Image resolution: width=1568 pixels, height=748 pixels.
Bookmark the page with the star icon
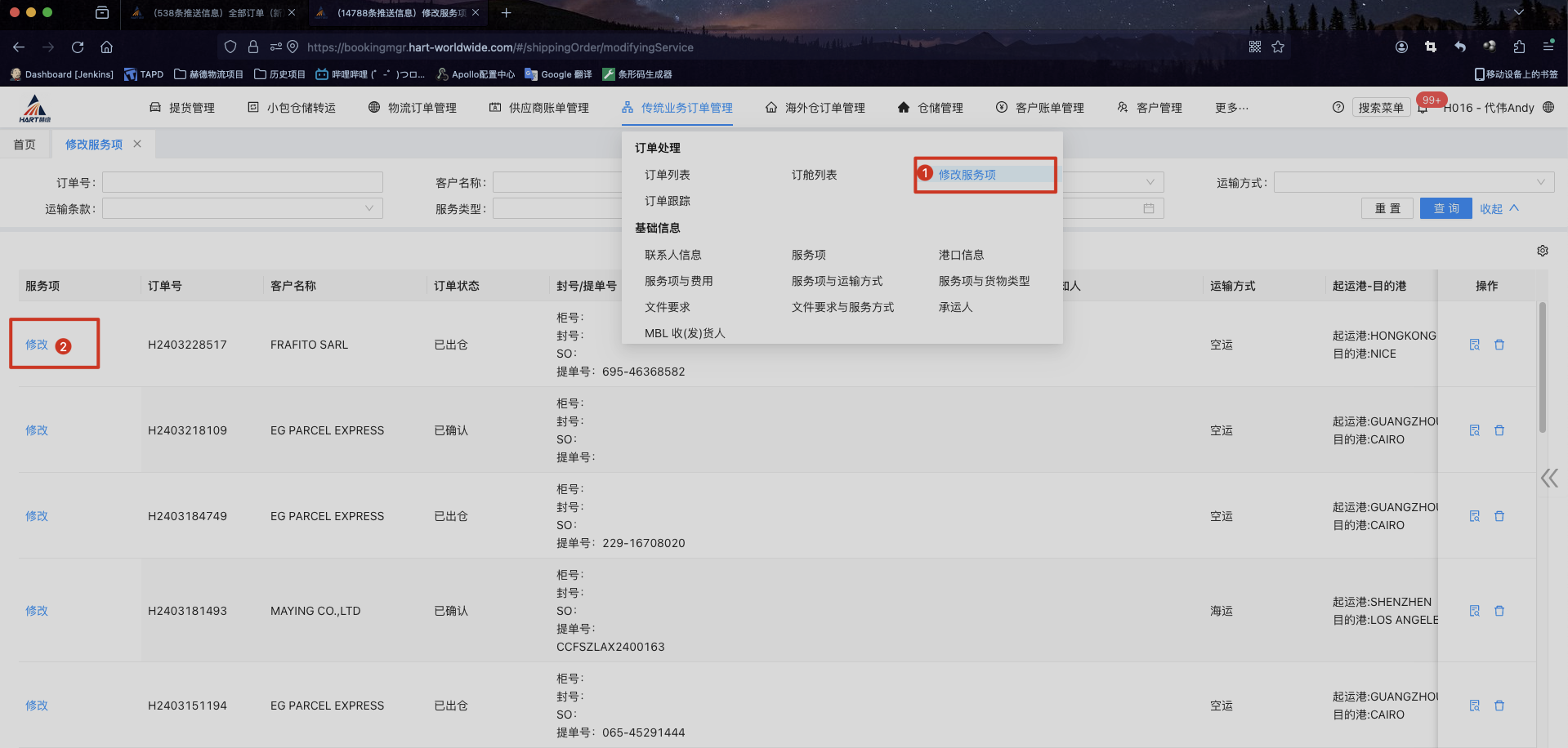1278,47
